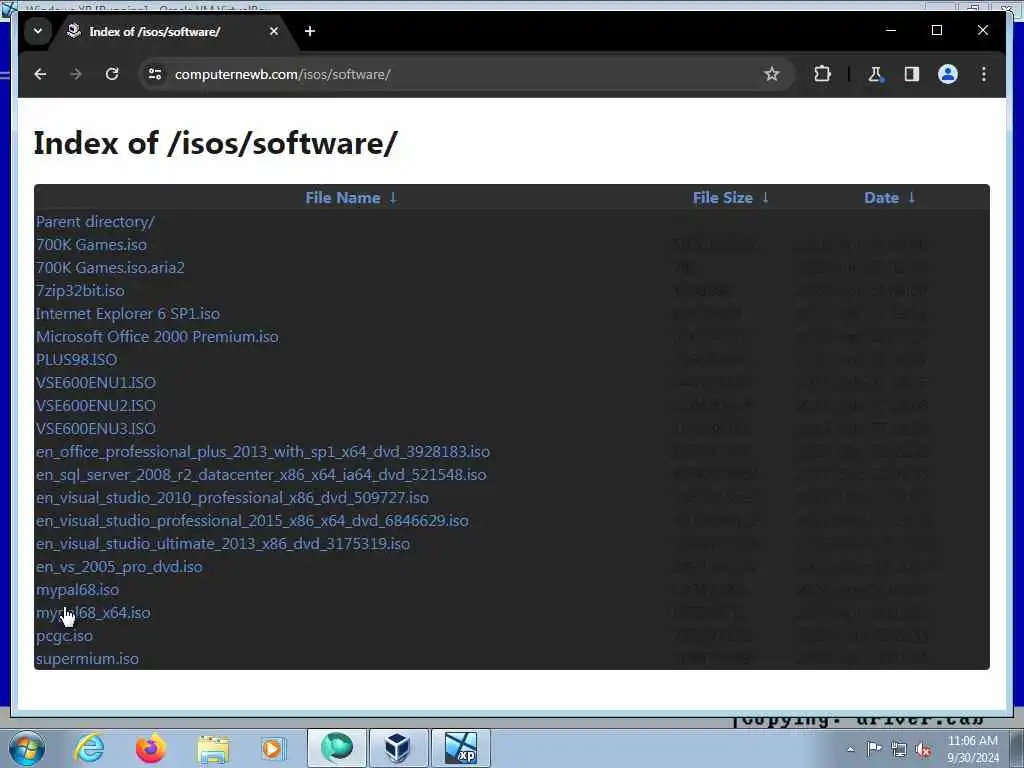Open the SQL Server 2008 R2 datacenter iso link

click(x=261, y=475)
